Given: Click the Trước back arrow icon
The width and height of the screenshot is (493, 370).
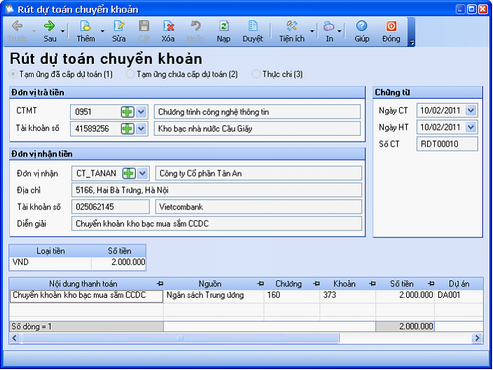Looking at the screenshot, I should [x=17, y=26].
